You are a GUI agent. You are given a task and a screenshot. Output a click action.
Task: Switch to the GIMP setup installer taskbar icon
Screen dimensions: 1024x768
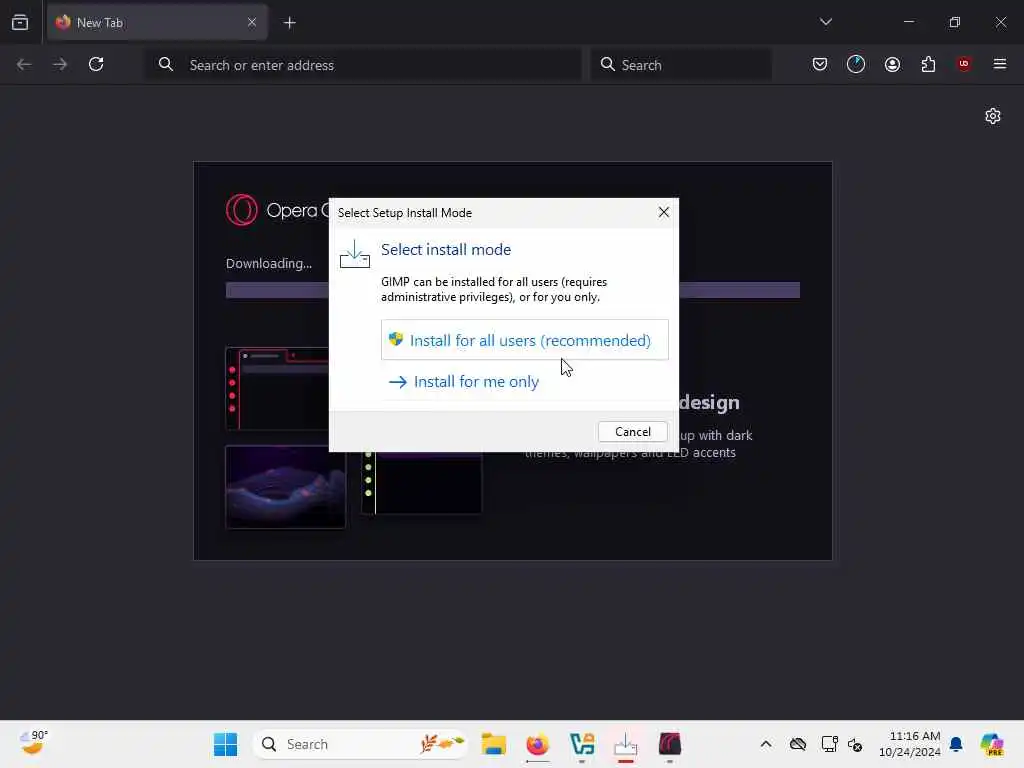pos(626,744)
